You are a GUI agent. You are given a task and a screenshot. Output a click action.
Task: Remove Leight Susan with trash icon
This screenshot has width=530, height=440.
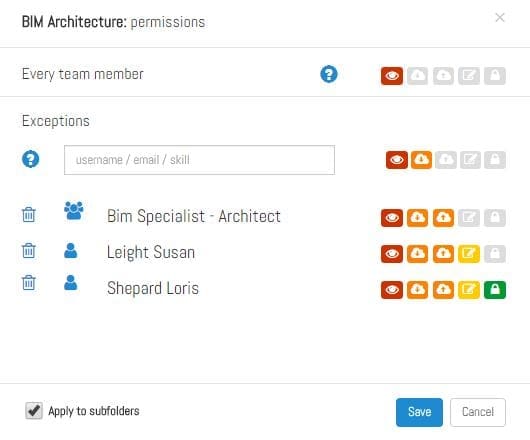[29, 250]
